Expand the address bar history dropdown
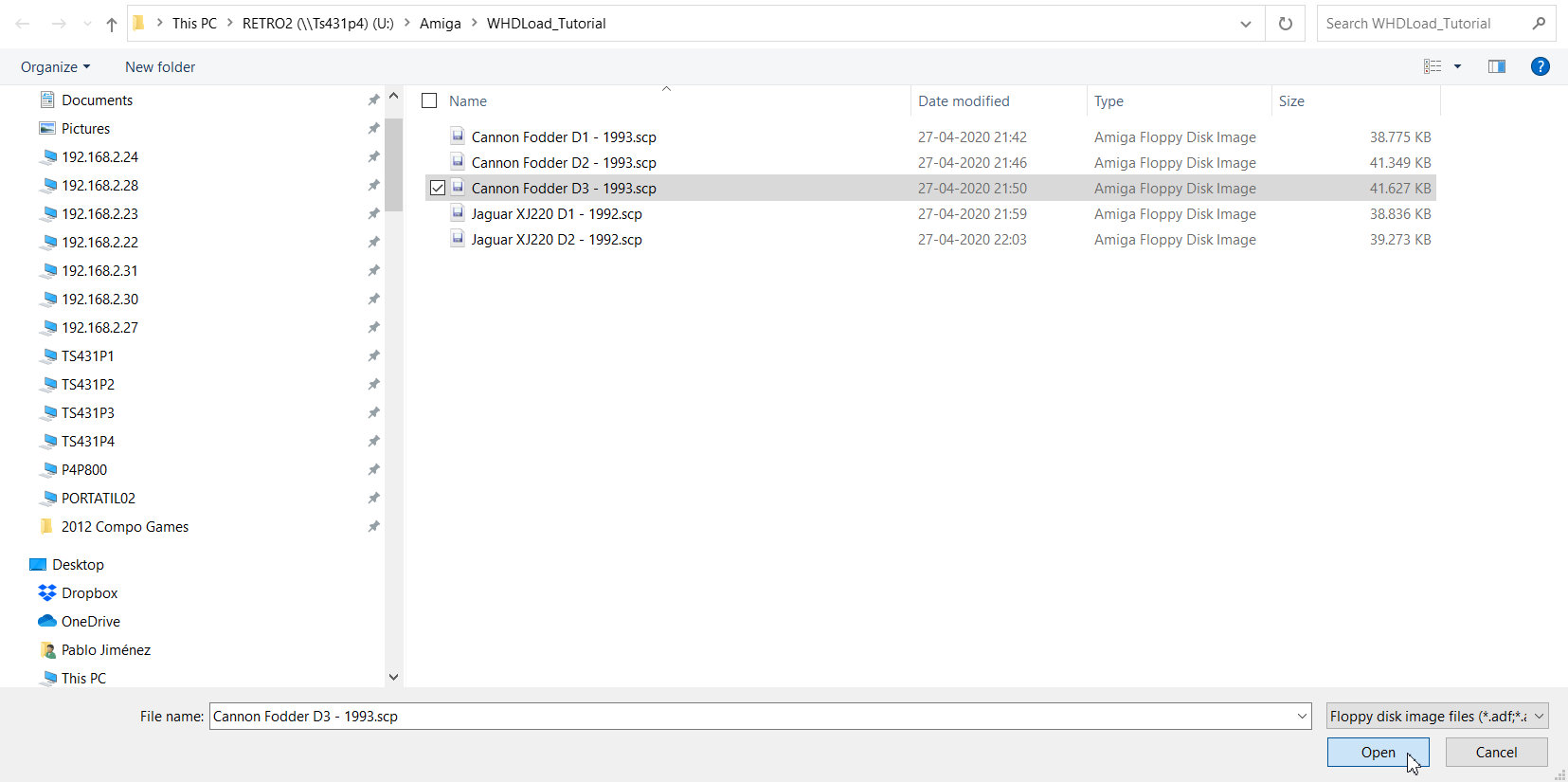Screen dimensions: 1568x782 pyautogui.click(x=1246, y=24)
